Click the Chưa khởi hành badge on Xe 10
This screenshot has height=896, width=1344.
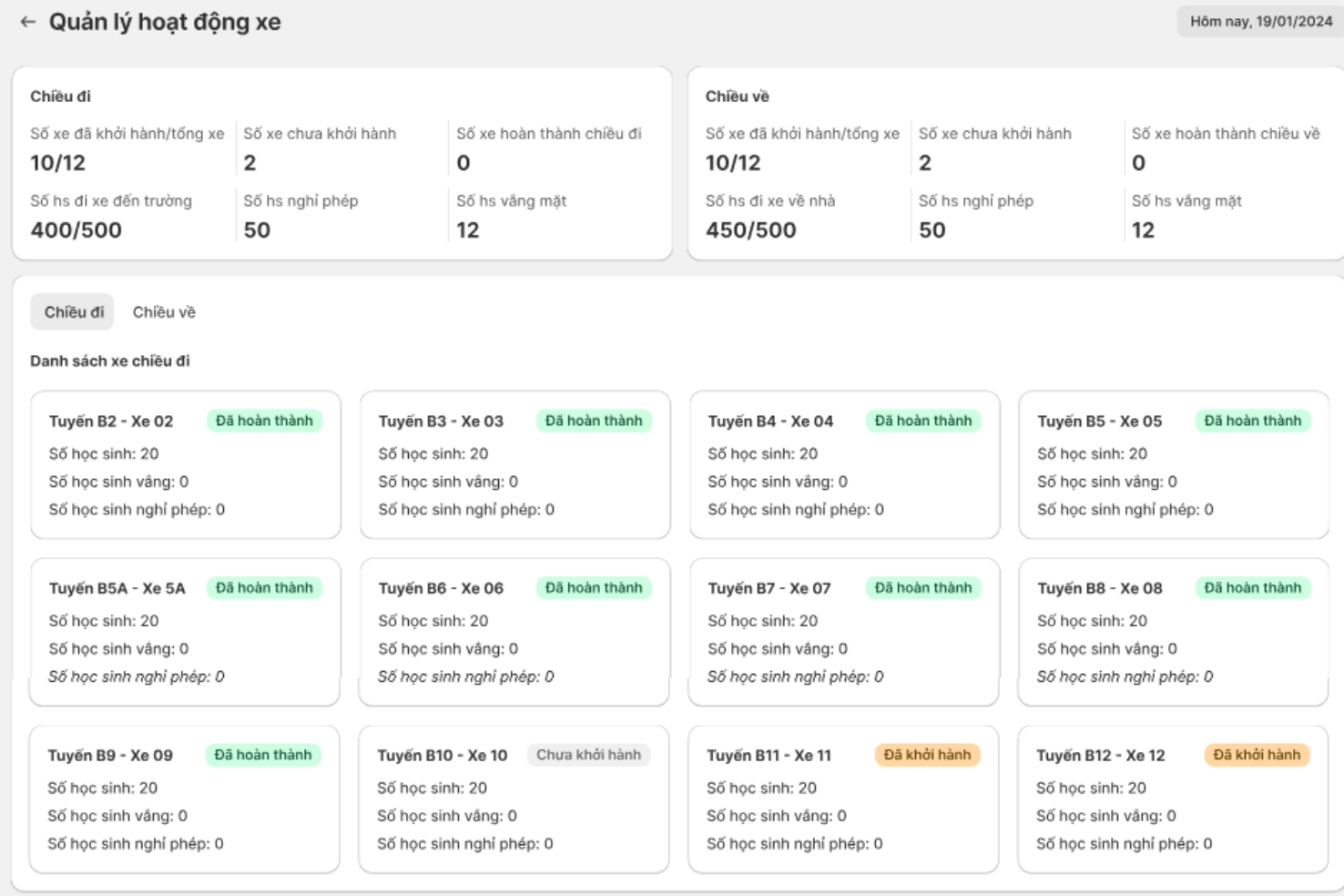[x=588, y=755]
